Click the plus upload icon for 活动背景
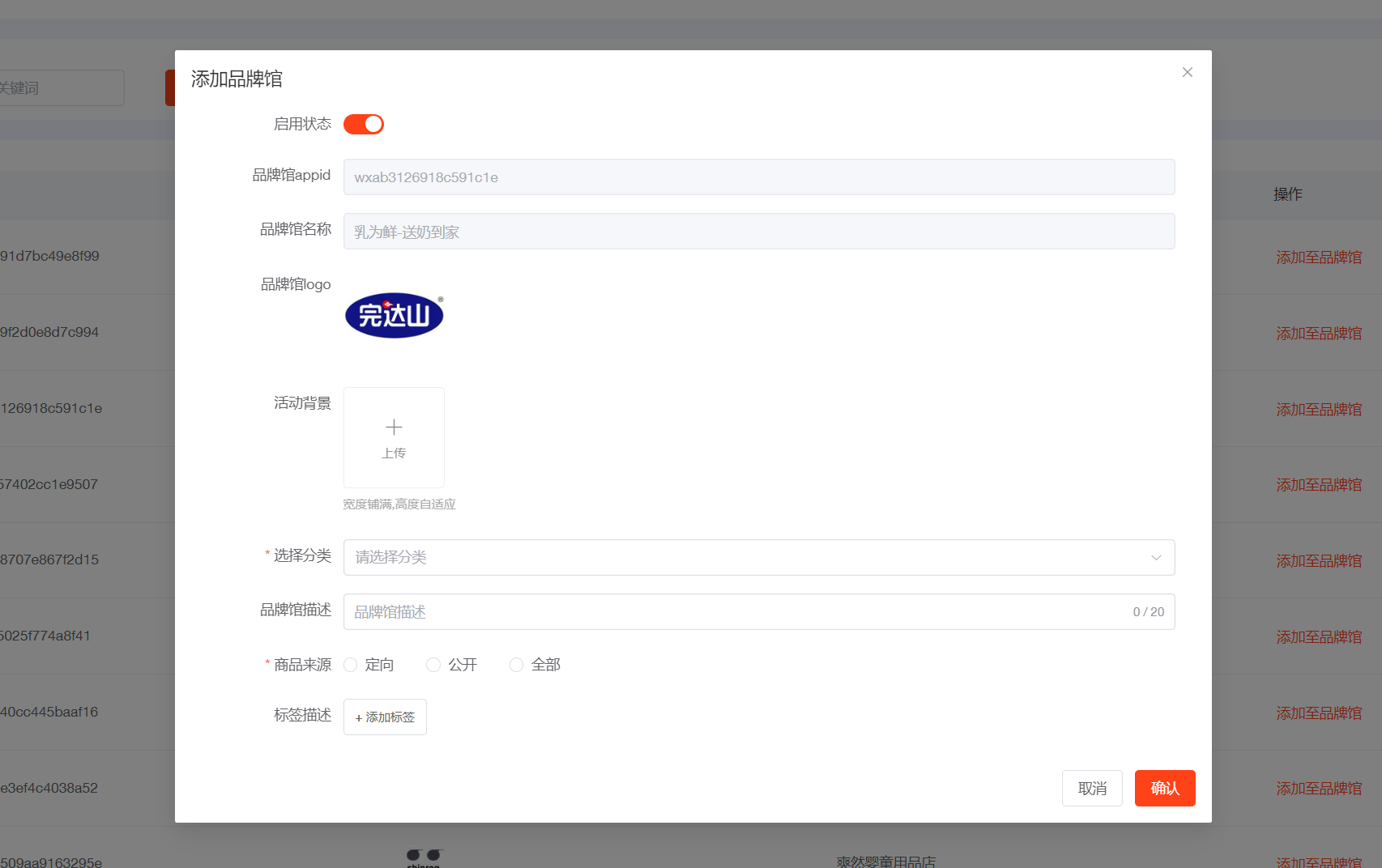 394,428
